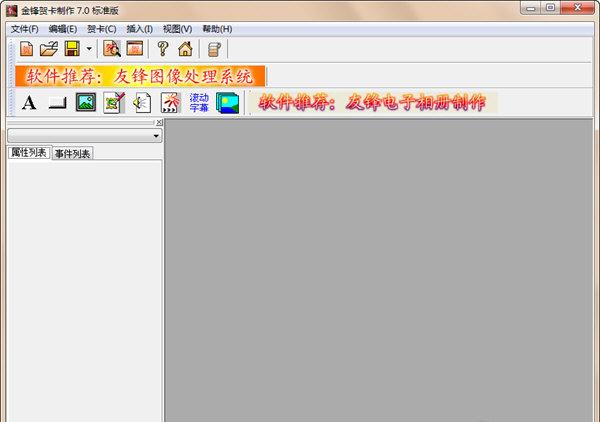600x422 pixels.
Task: Insert a button using the button tool icon
Action: [x=57, y=102]
